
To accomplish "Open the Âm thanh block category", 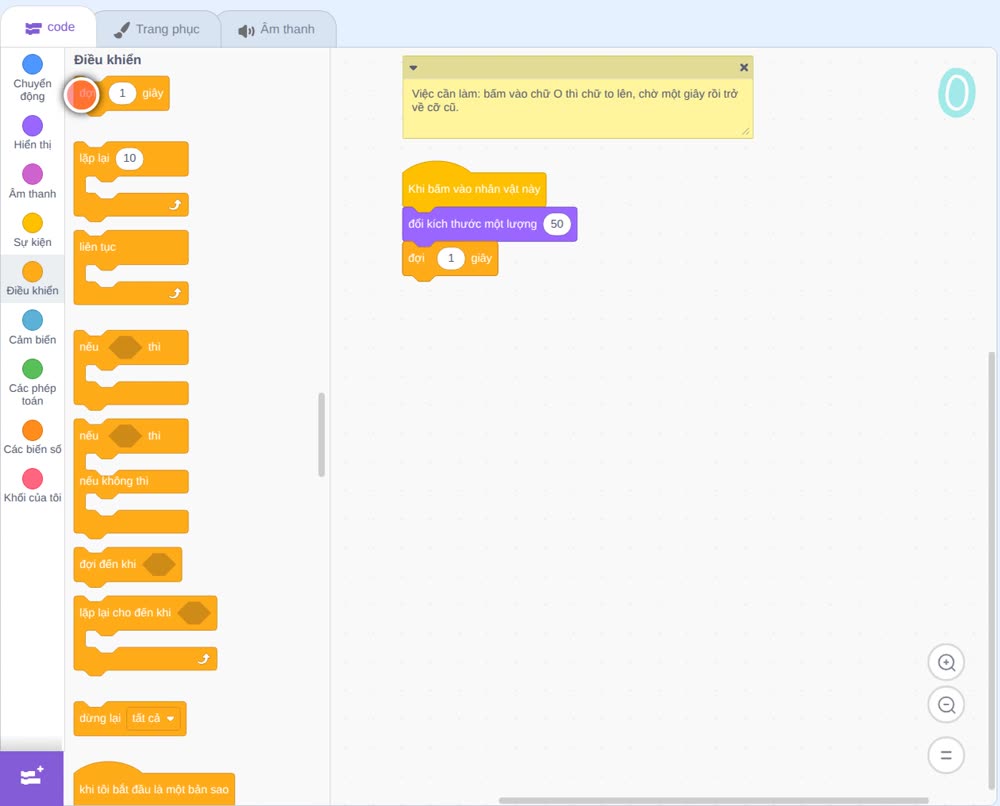I will 32,182.
